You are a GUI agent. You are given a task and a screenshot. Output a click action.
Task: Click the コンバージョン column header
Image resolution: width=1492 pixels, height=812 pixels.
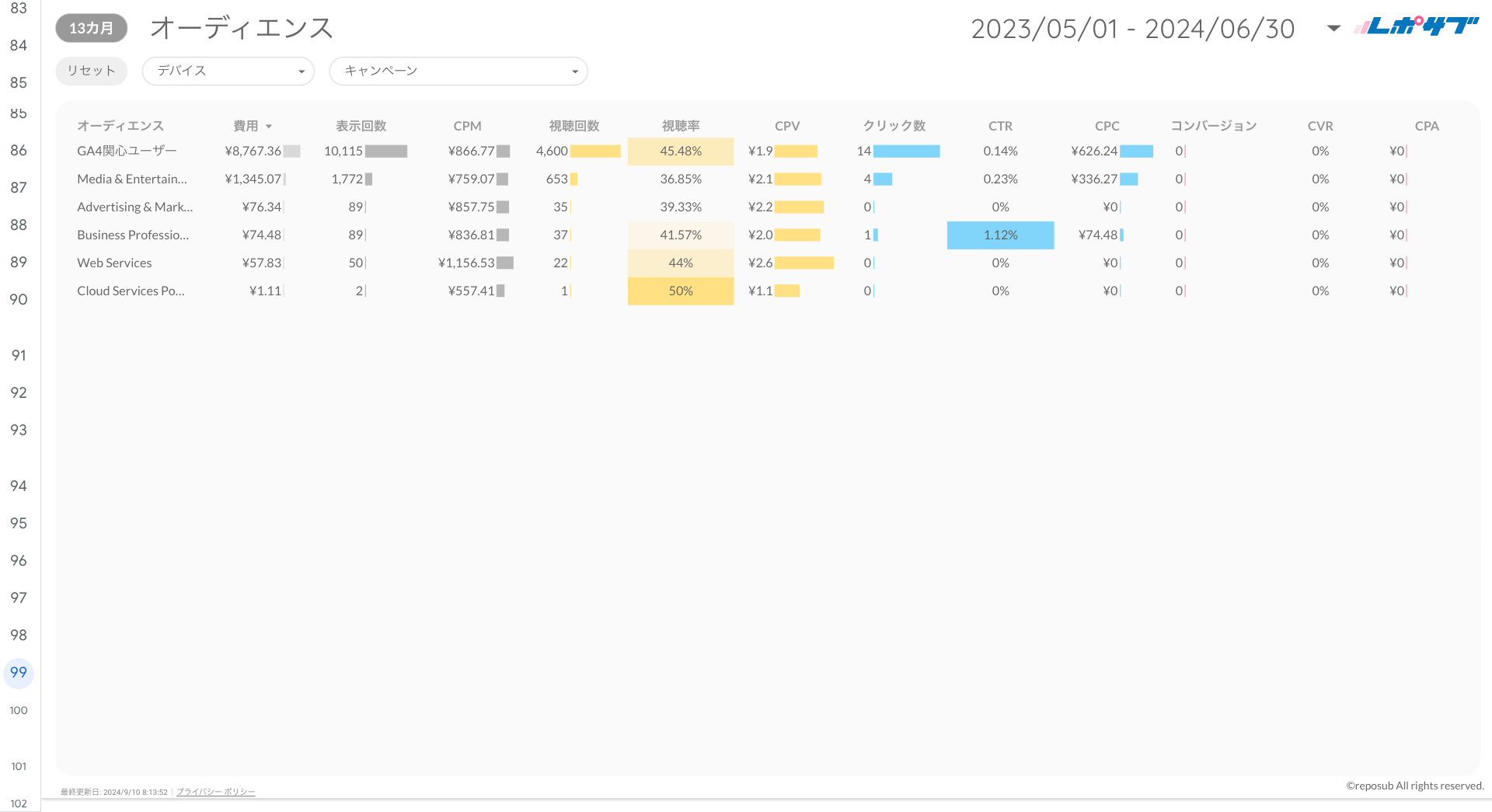coord(1213,126)
